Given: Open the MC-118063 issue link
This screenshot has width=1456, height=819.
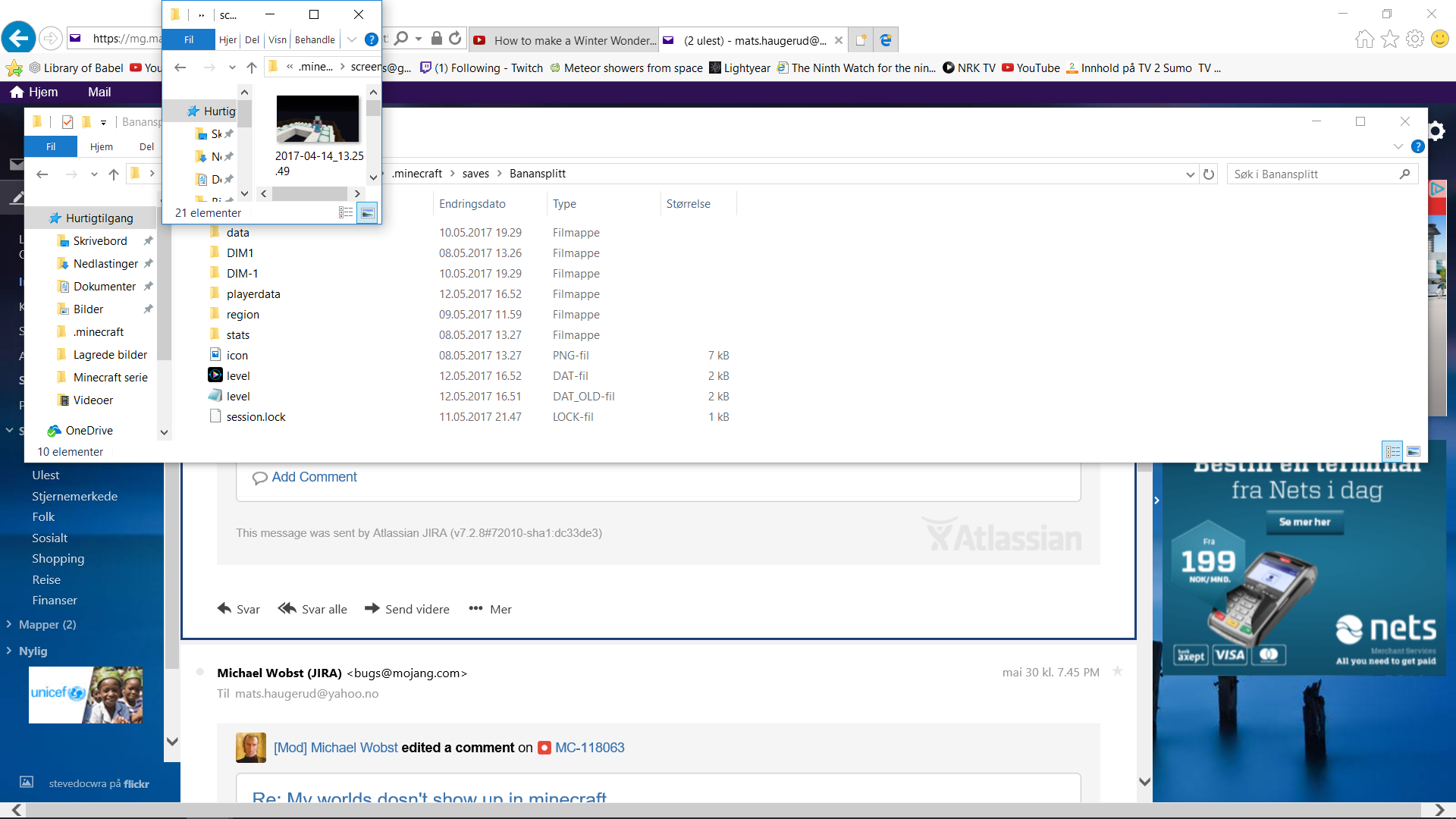Looking at the screenshot, I should [x=589, y=748].
